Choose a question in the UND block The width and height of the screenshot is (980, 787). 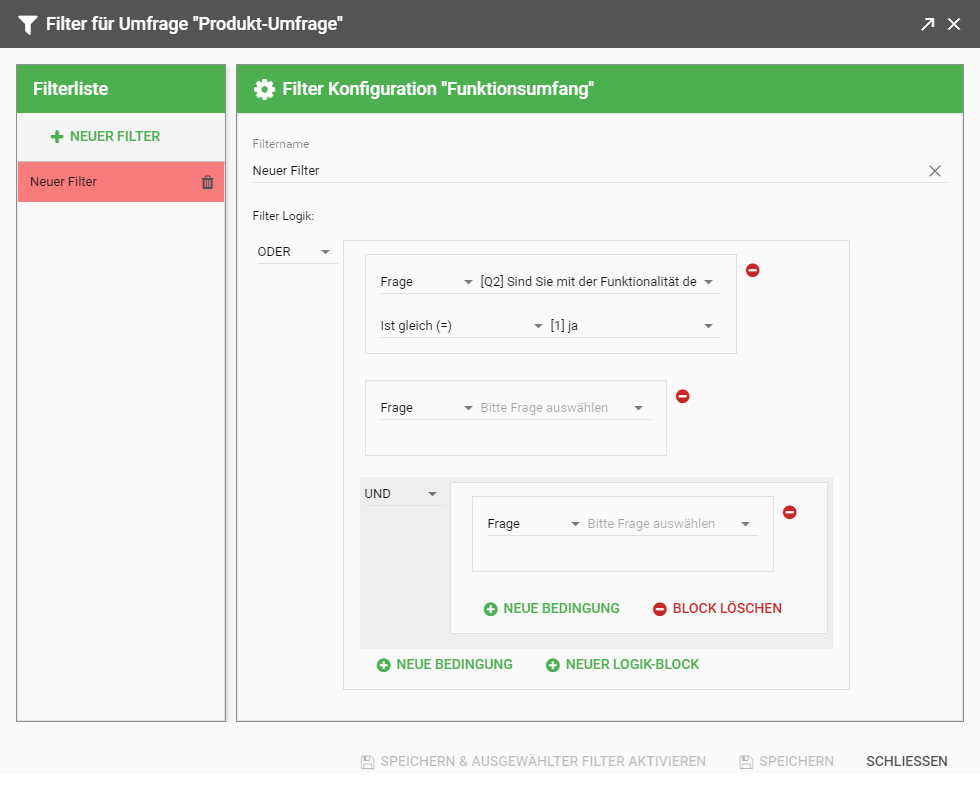(670, 524)
